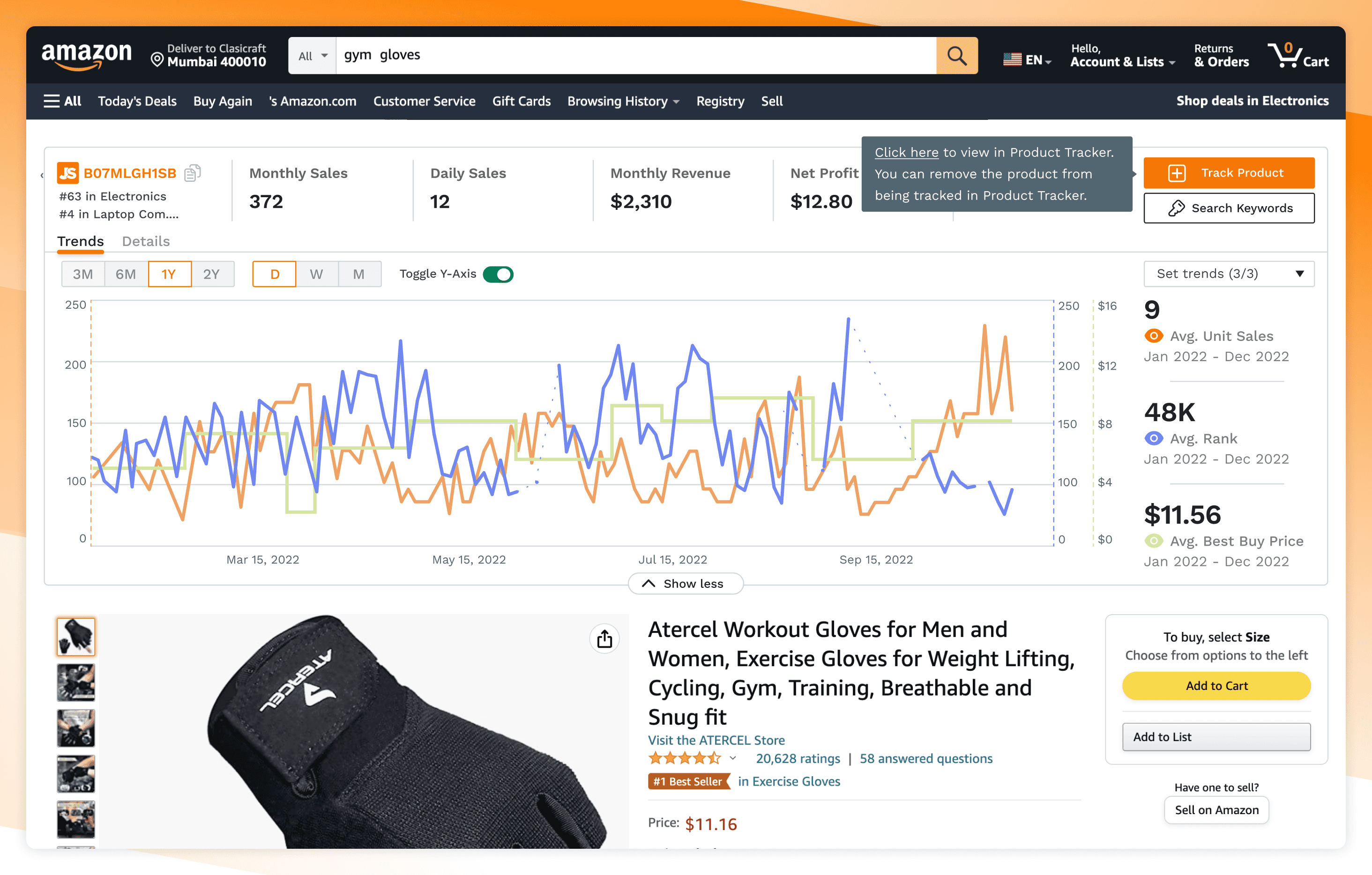1372x875 pixels.
Task: Switch to the Details tab
Action: point(146,242)
